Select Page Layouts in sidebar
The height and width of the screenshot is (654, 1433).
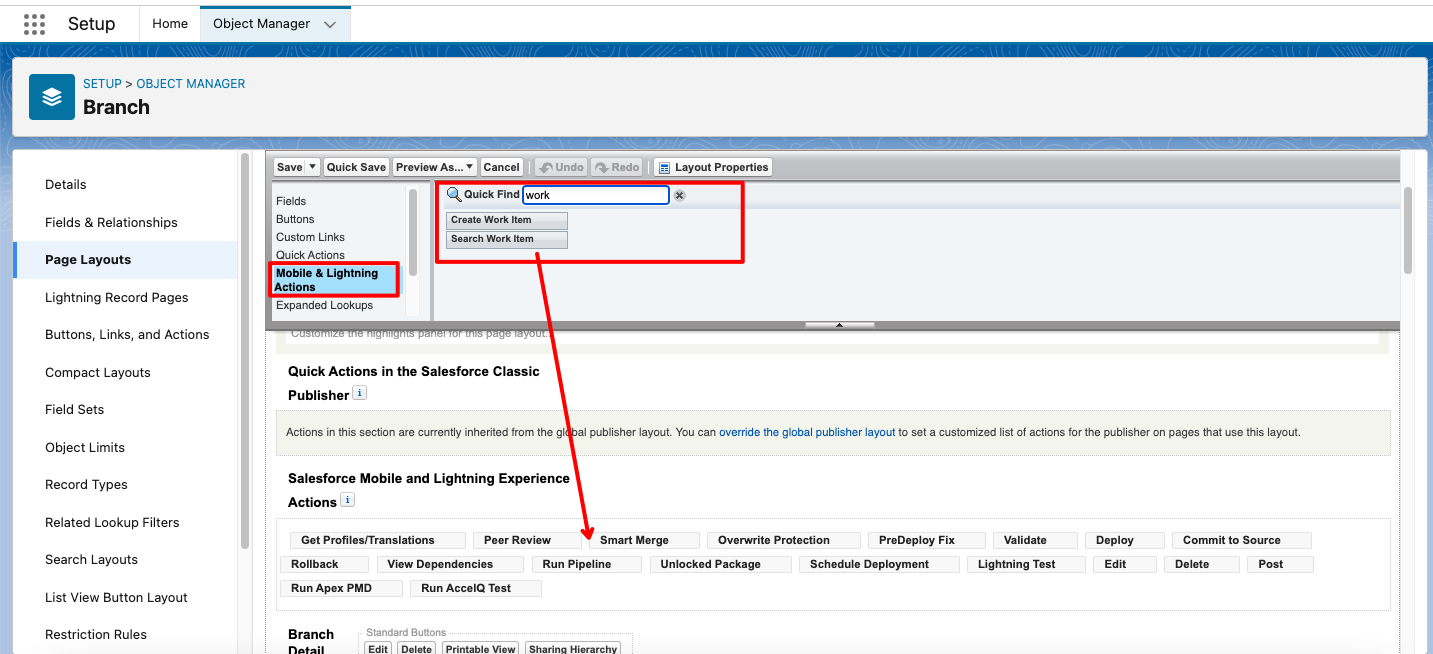click(x=88, y=259)
